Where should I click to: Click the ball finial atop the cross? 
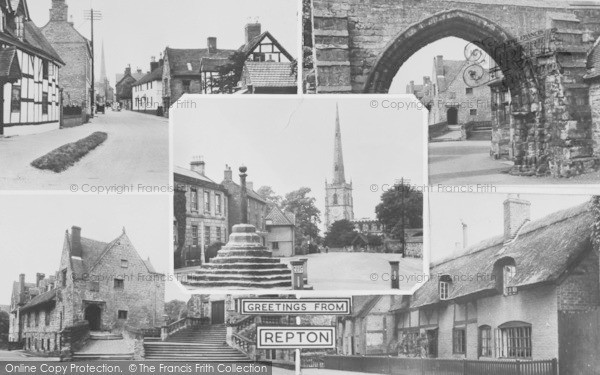pos(243,170)
